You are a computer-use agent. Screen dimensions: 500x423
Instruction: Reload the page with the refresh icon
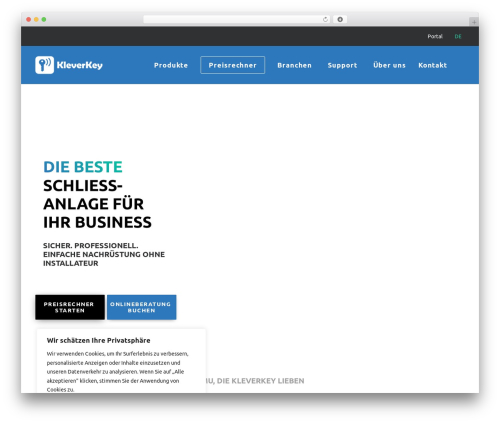point(325,19)
